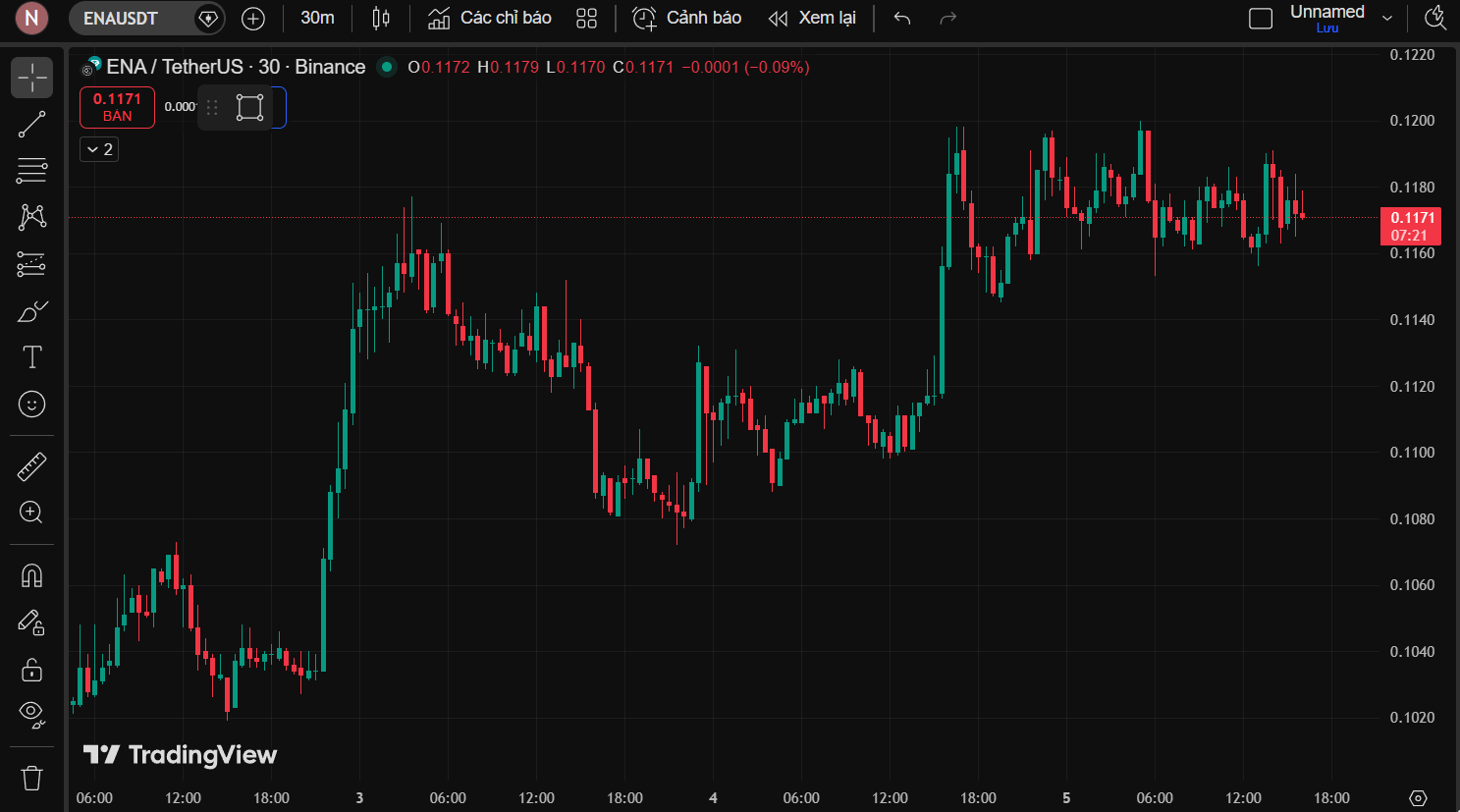The height and width of the screenshot is (812, 1460).
Task: Change the 30m time interval
Action: point(317,19)
